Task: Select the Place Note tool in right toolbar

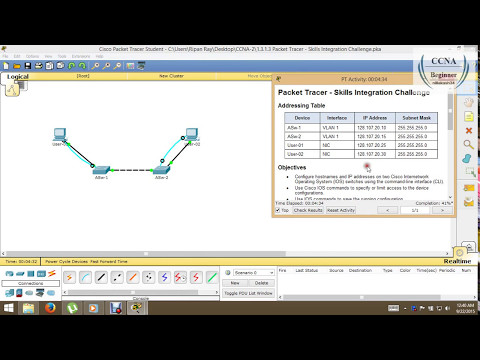Action: [469, 116]
